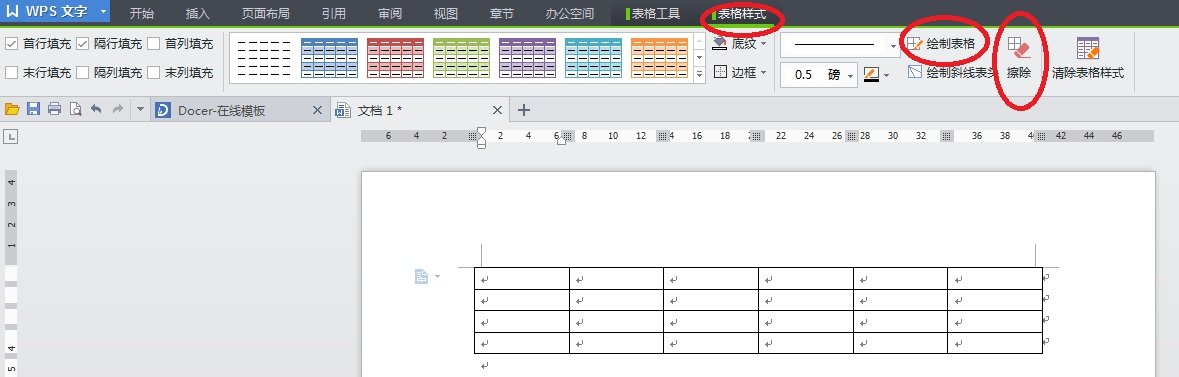Click the pen color icon
Image resolution: width=1179 pixels, height=377 pixels.
871,74
